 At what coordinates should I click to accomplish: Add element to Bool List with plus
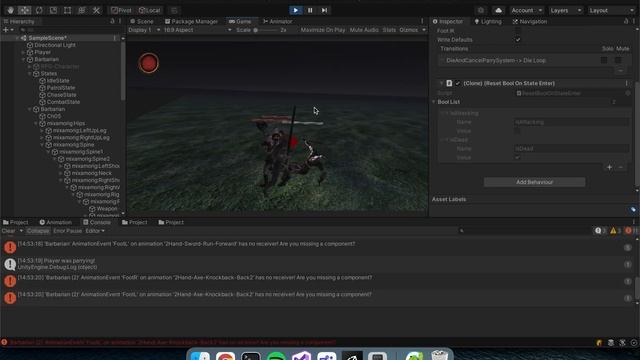pos(609,167)
